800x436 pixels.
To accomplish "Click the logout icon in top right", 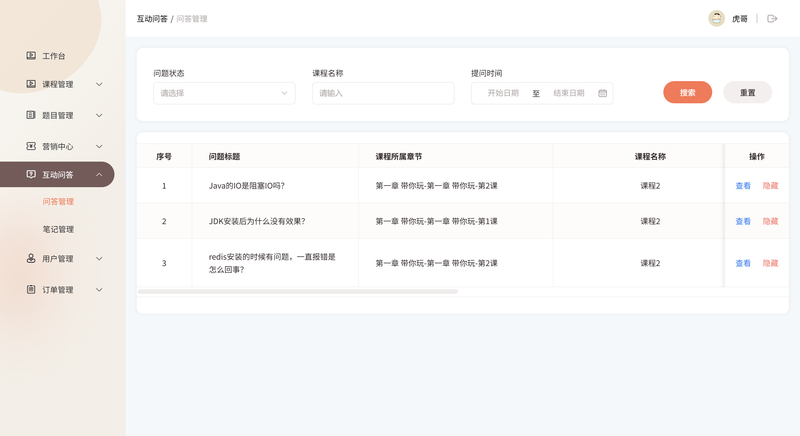I will [772, 19].
